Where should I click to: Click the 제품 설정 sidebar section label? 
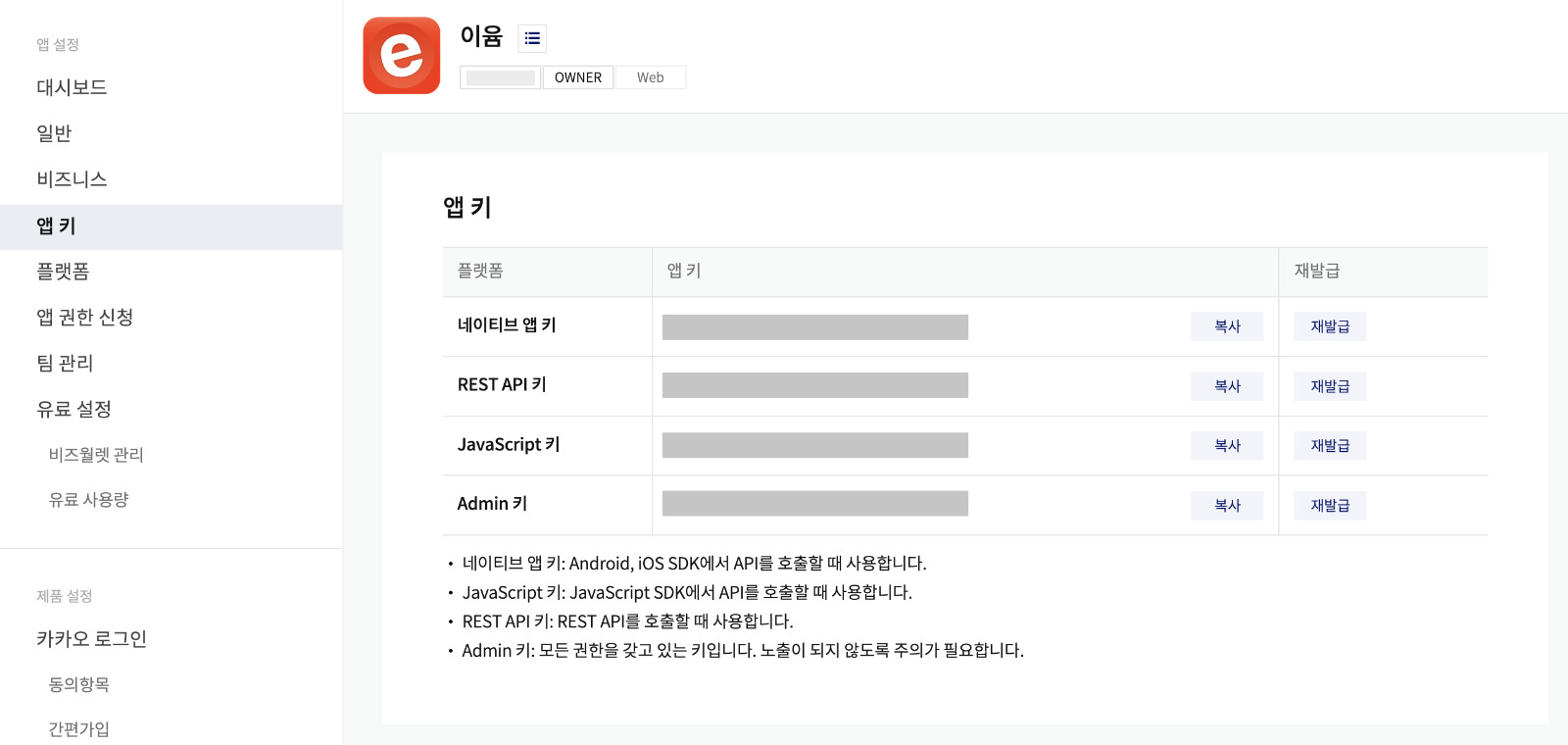pos(64,596)
